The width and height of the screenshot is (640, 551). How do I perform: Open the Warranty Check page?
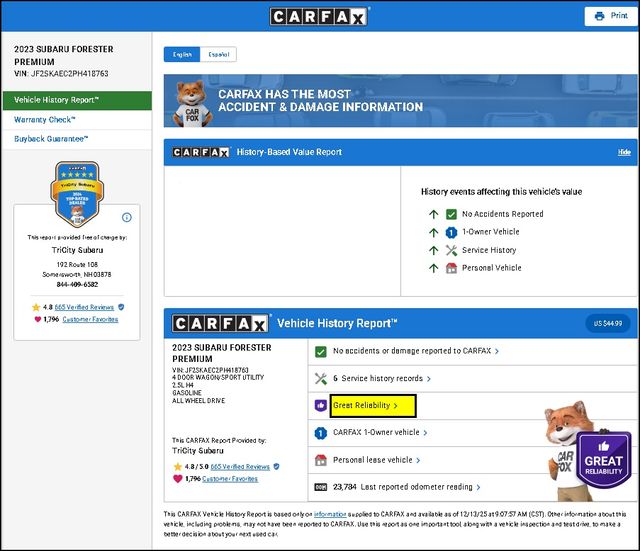pyautogui.click(x=44, y=119)
